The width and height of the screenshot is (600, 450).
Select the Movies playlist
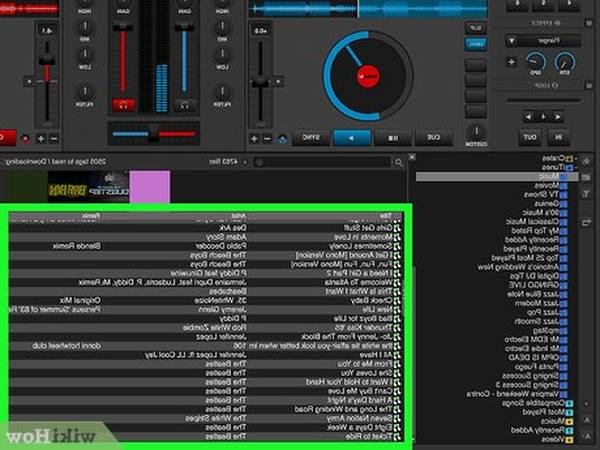551,186
